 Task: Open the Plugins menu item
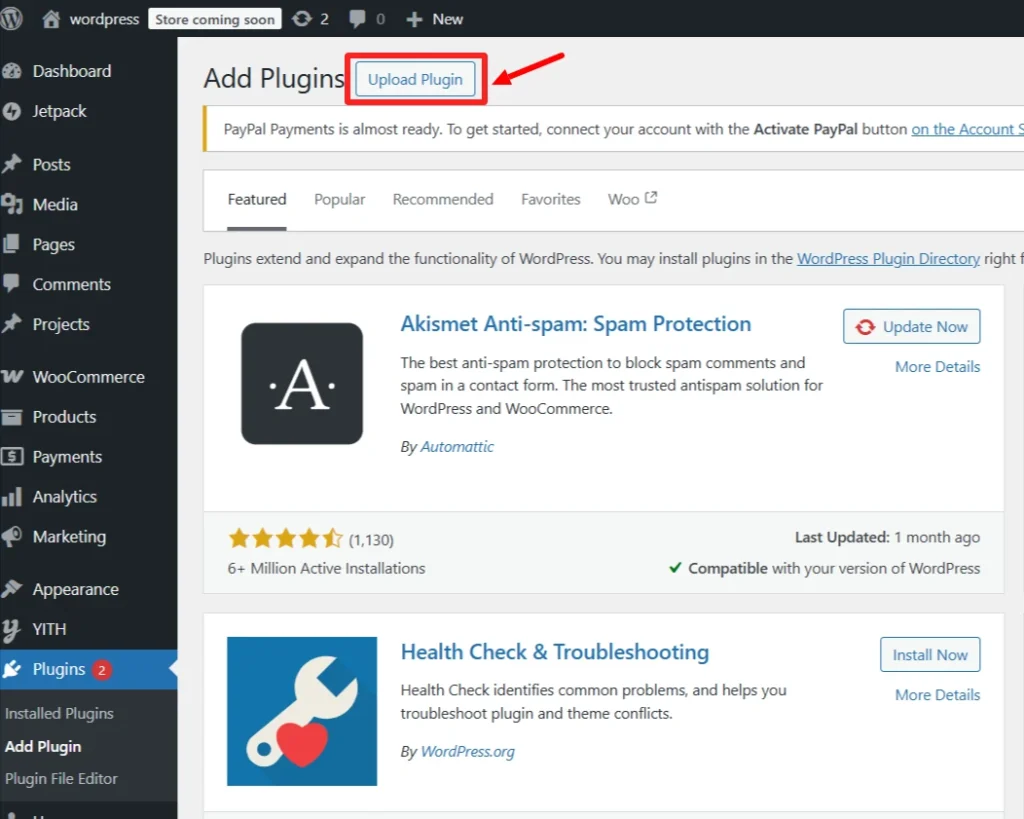59,669
